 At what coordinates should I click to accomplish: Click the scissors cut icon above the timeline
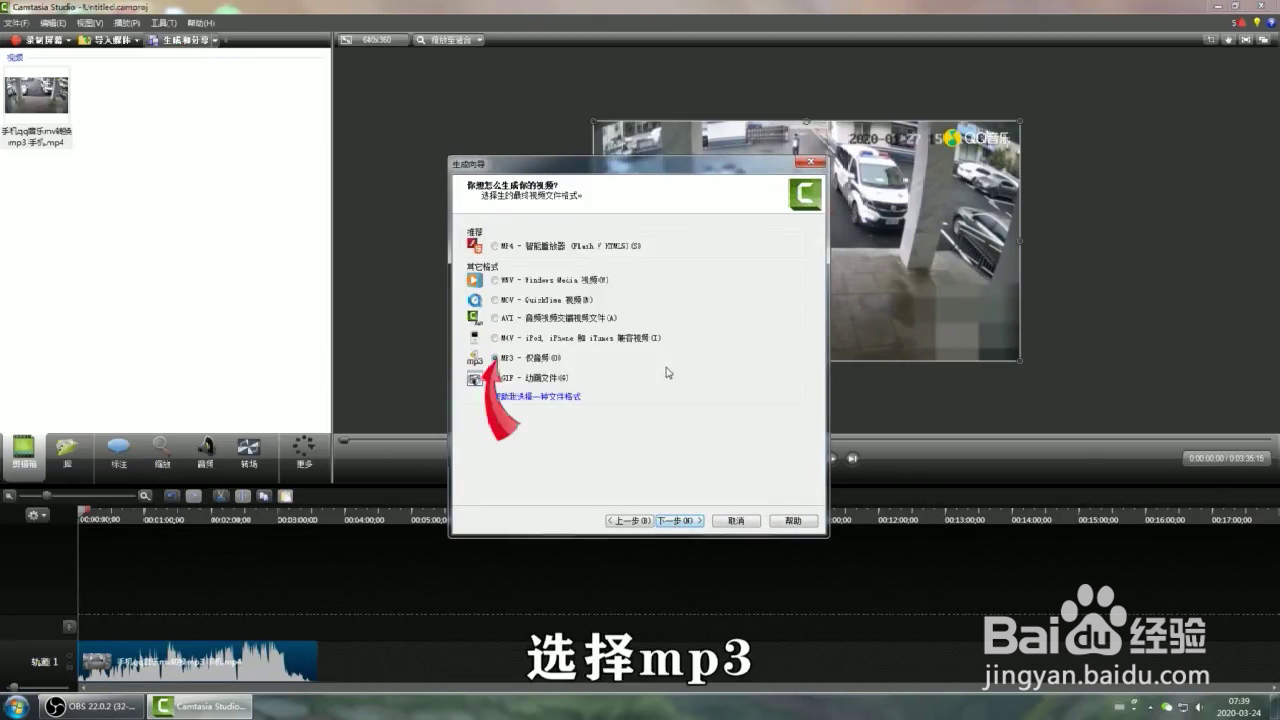[x=220, y=496]
